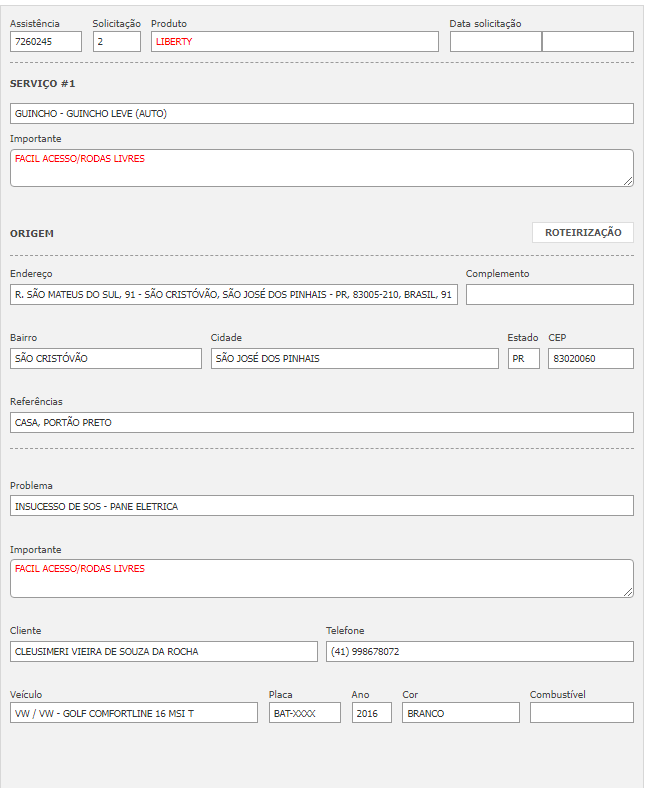Click the Referências field

coord(322,423)
